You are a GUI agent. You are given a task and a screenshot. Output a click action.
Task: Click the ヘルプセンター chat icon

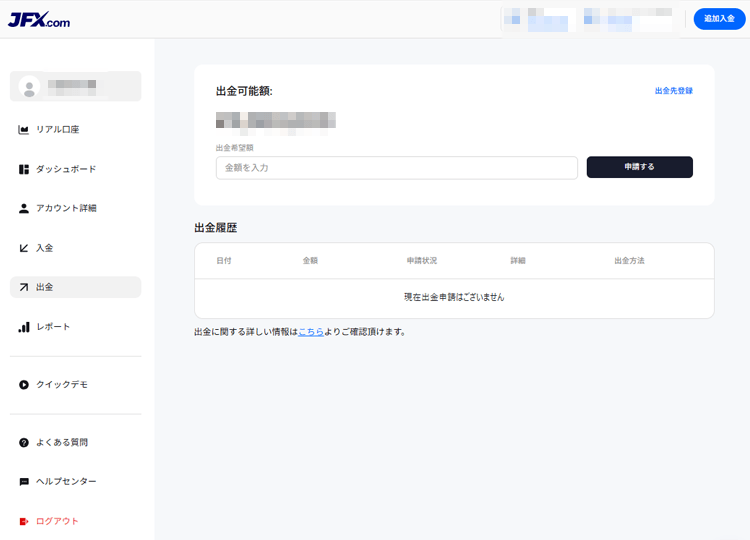click(23, 482)
